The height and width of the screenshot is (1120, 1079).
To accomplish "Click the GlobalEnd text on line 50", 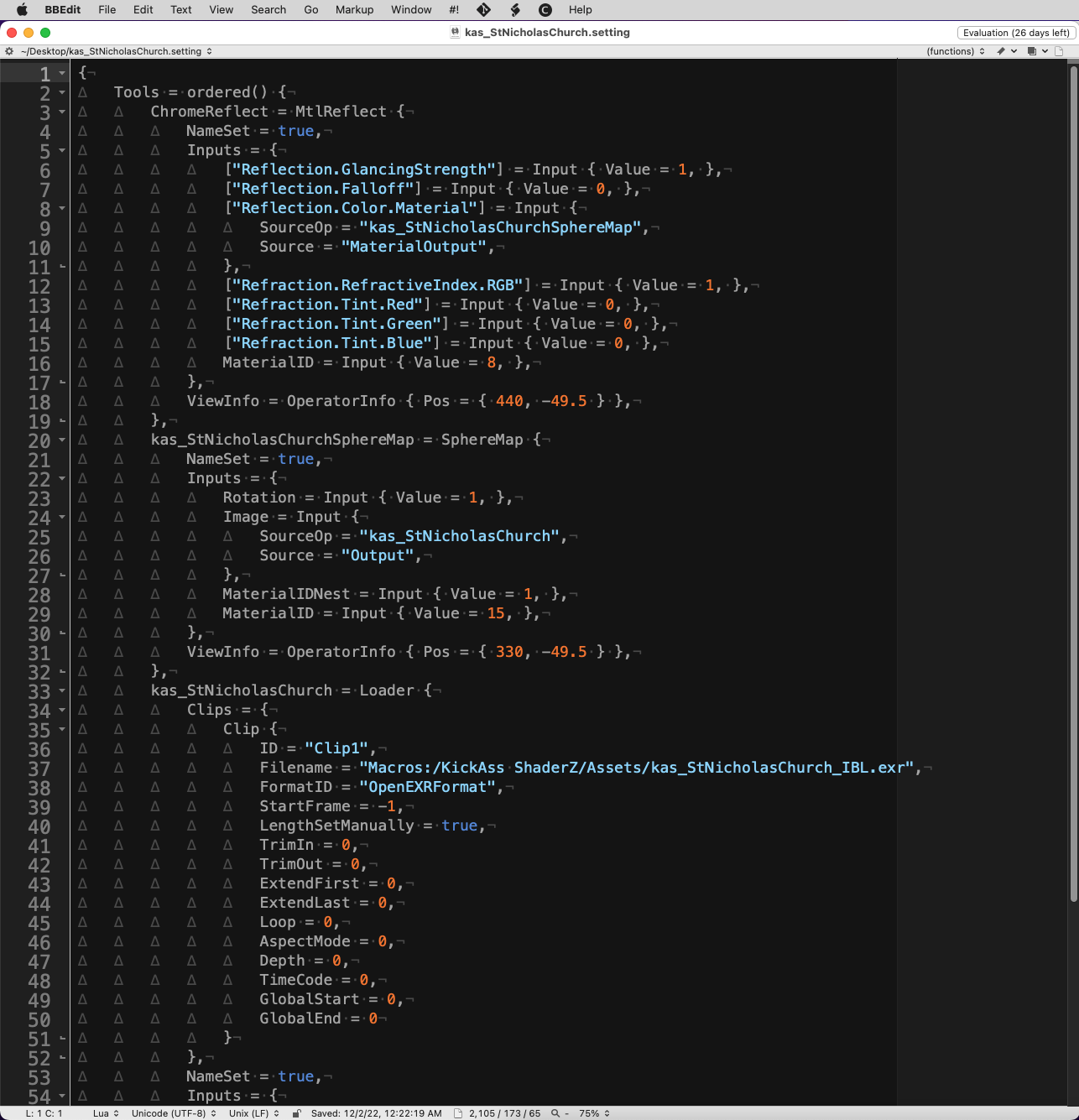I will pos(300,1019).
